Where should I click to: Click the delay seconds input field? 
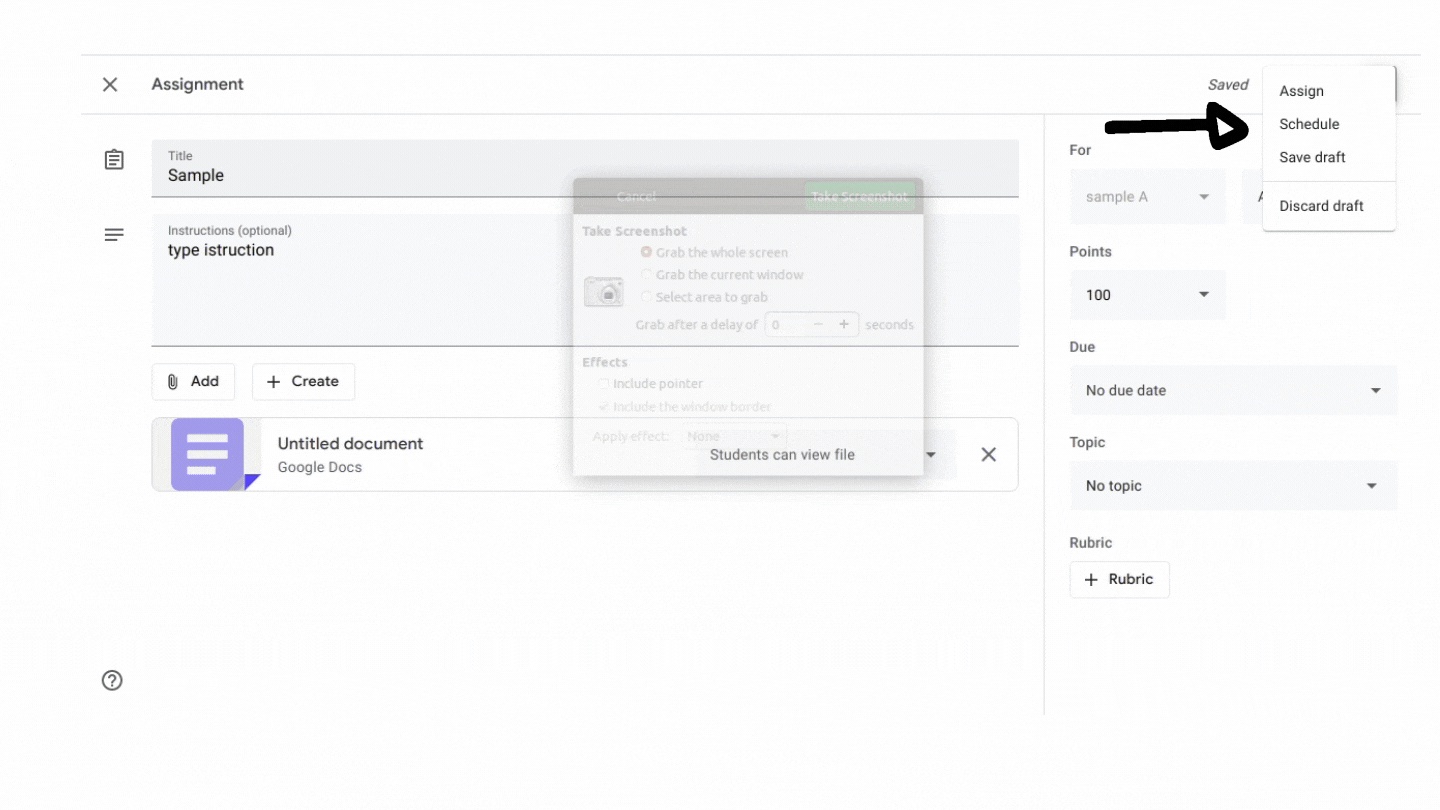[x=785, y=325]
